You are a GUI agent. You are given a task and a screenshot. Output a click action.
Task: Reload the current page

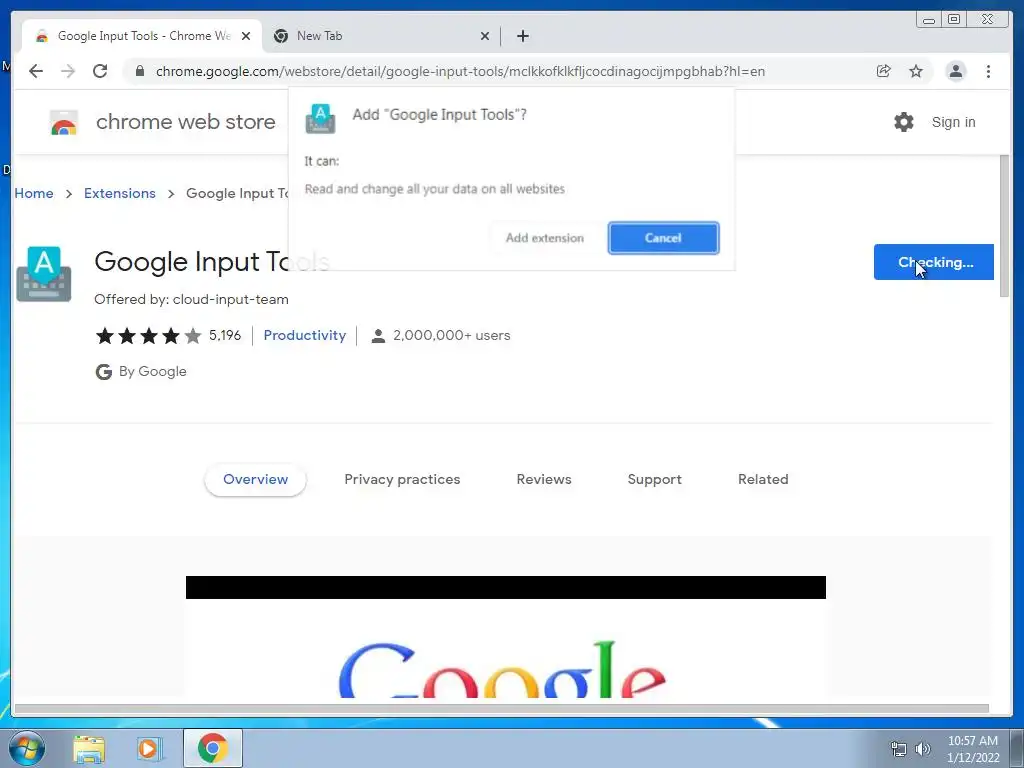tap(100, 71)
